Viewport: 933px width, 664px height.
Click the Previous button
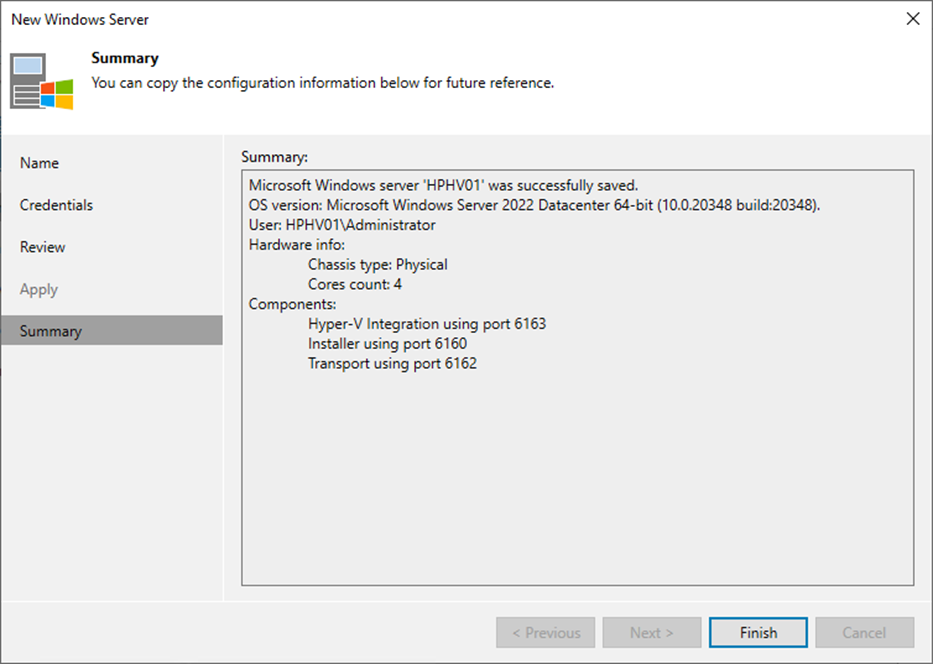pos(546,632)
